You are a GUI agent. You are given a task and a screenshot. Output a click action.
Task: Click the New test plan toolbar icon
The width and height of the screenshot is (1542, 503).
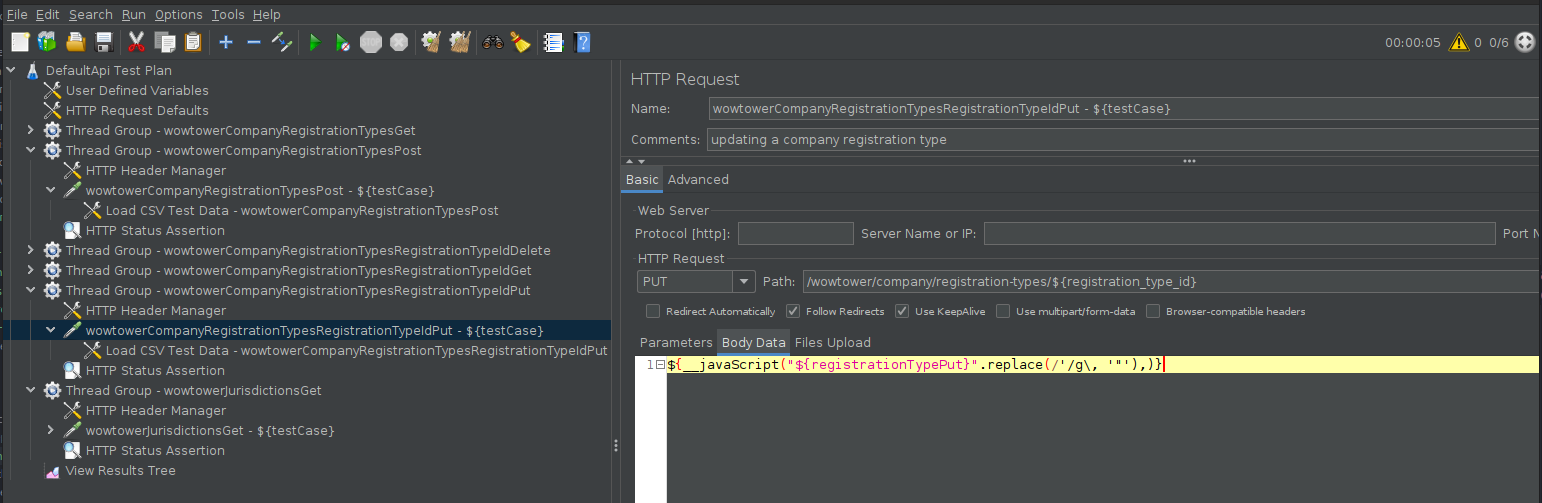point(20,42)
